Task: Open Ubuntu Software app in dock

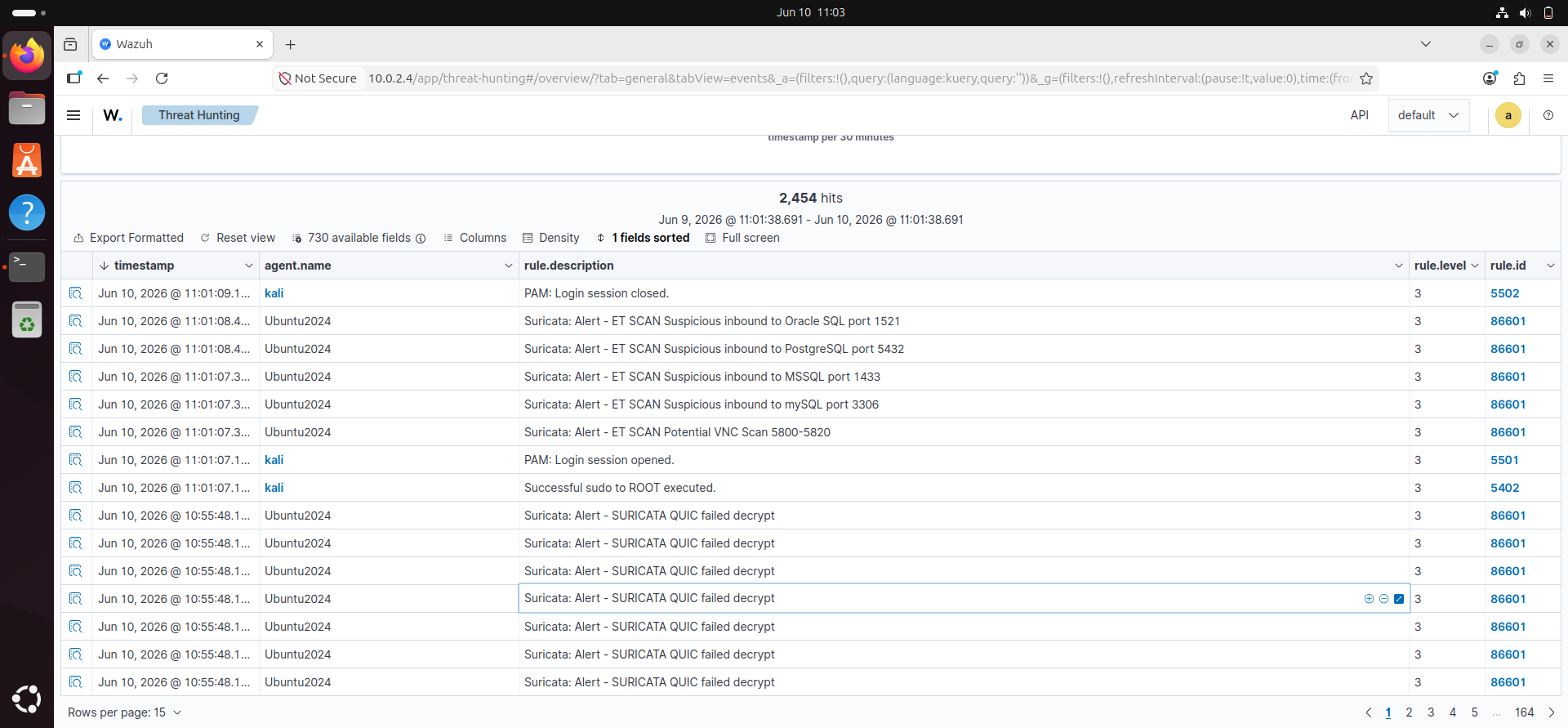Action: pos(27,160)
